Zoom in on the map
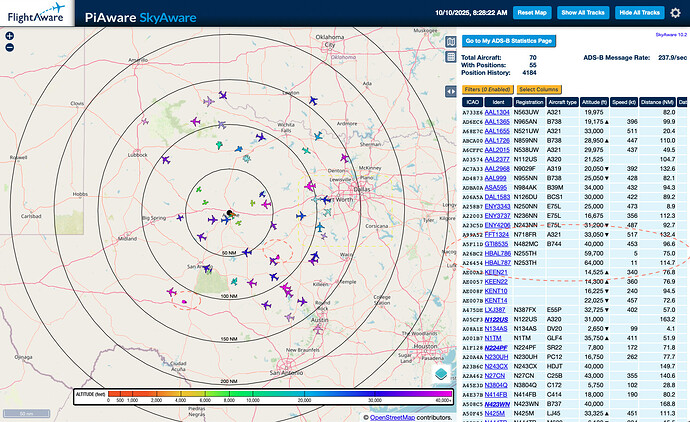Image resolution: width=690 pixels, height=422 pixels. coord(10,36)
